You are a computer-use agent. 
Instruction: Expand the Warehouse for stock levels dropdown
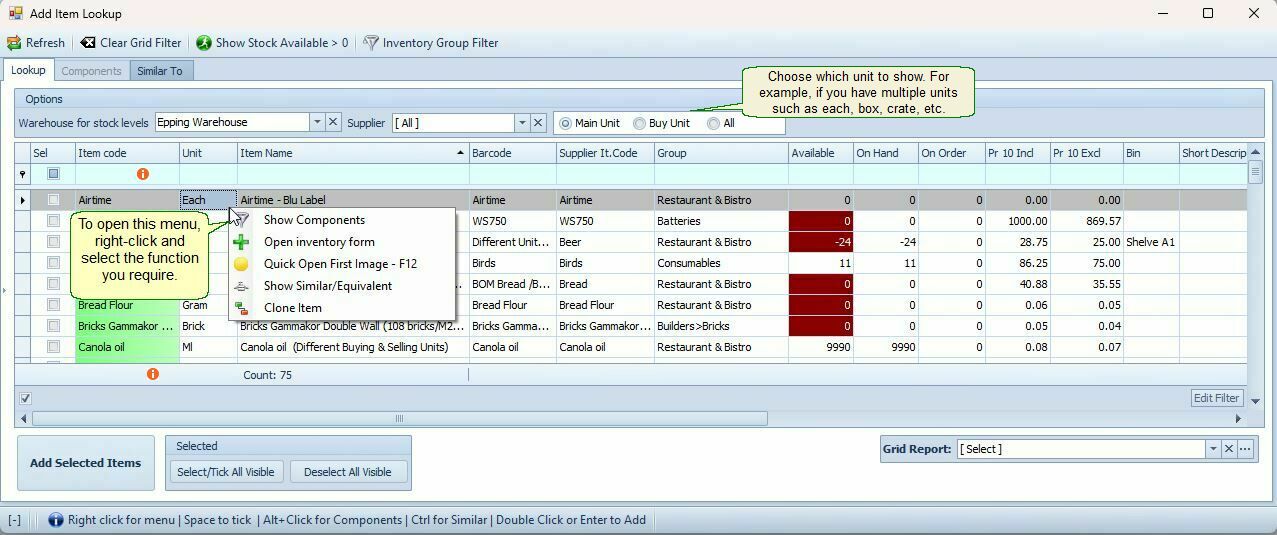[x=317, y=122]
